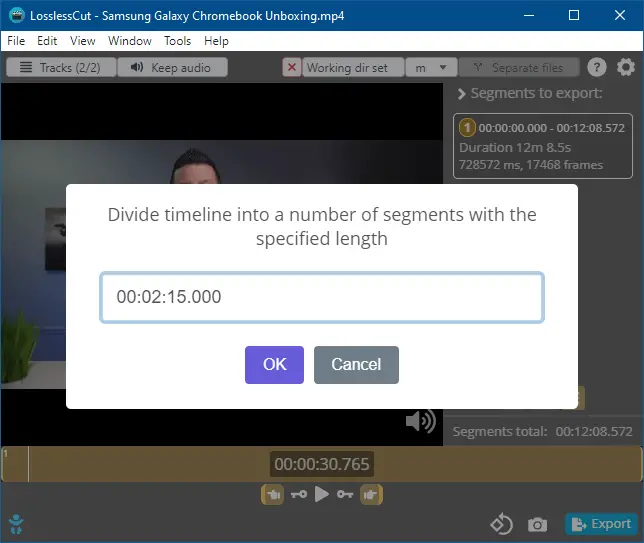Set cut start with left hand icon
The image size is (644, 543).
pos(272,495)
